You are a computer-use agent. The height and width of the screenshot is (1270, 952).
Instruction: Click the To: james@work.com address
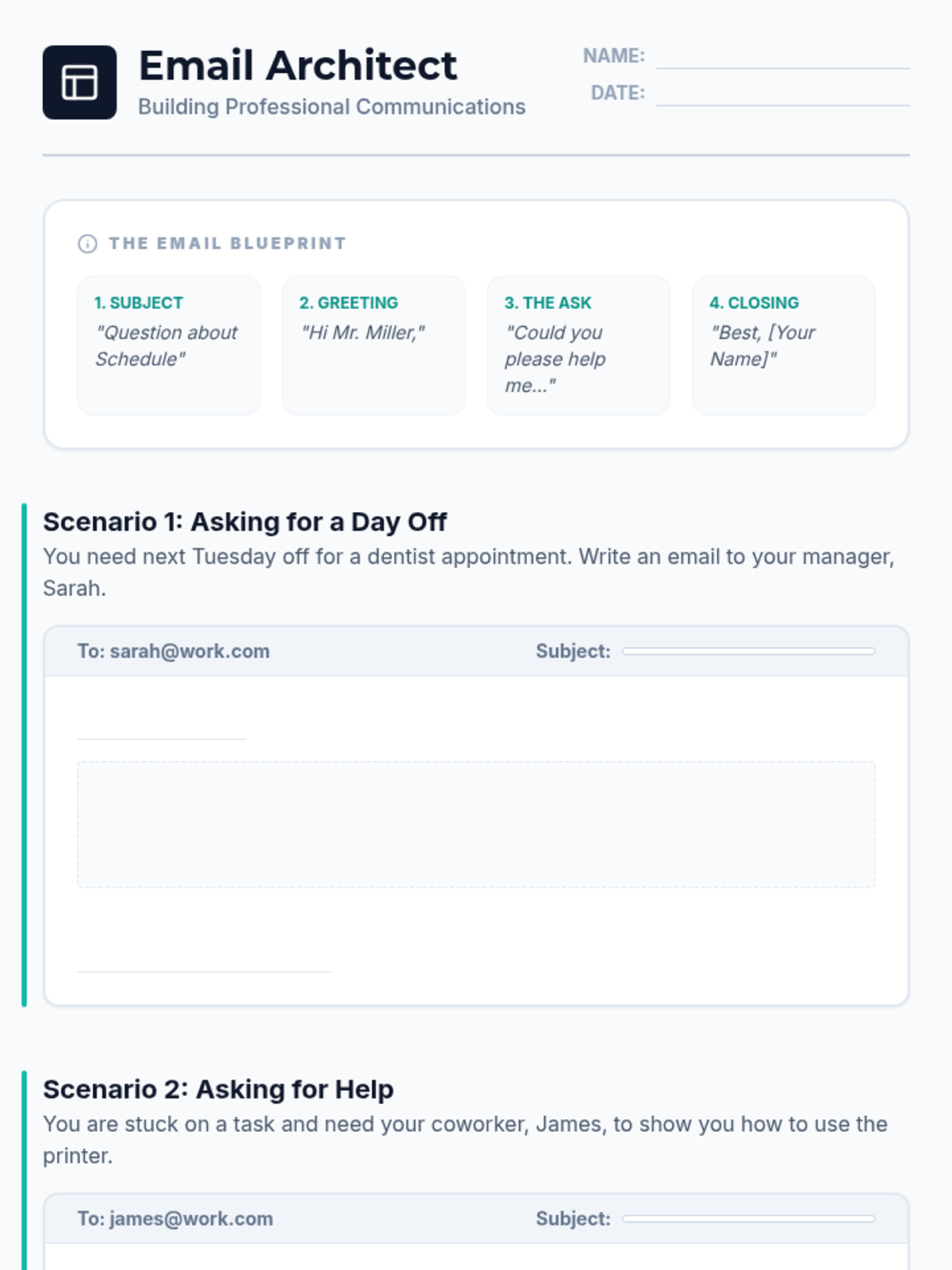[x=175, y=1218]
